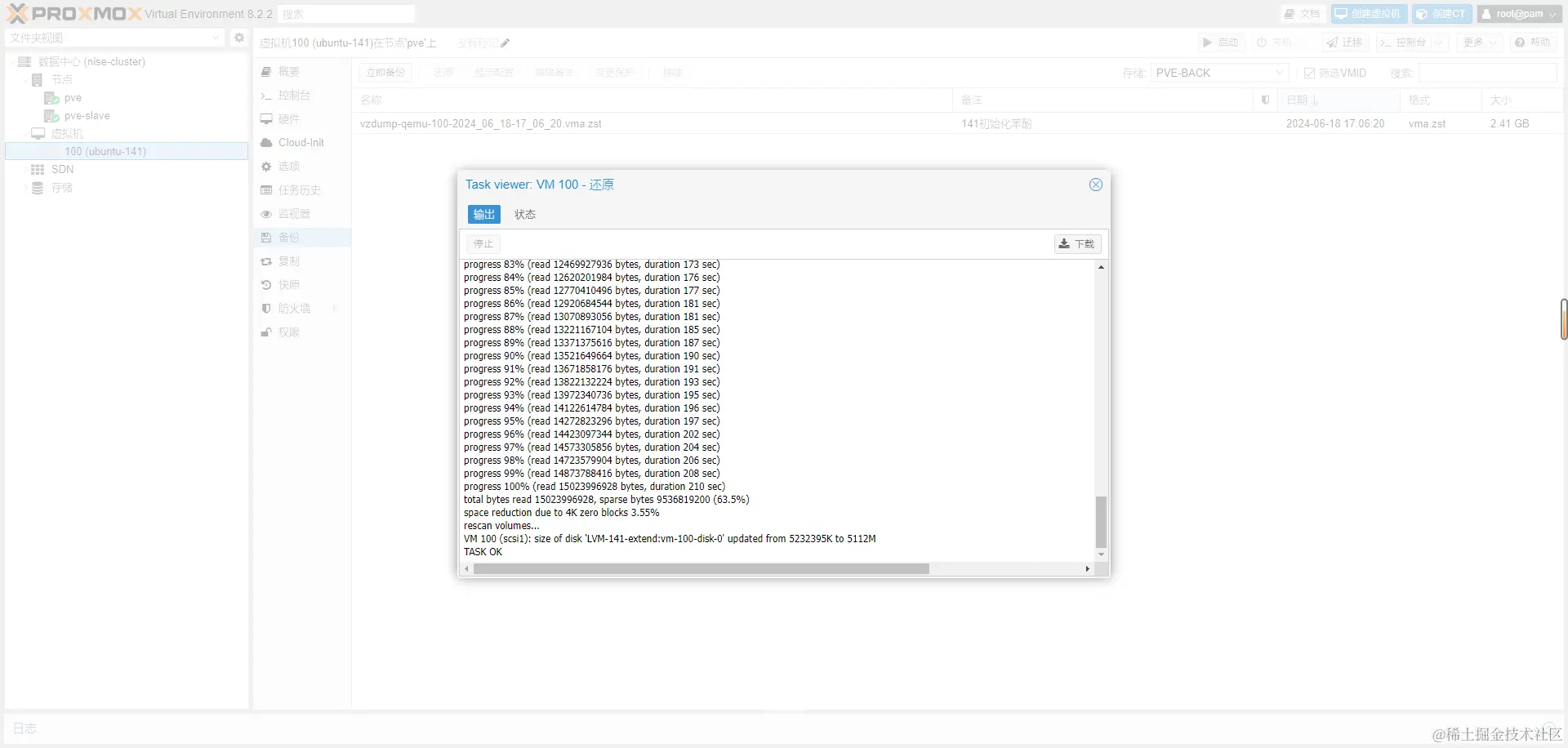Image resolution: width=1568 pixels, height=748 pixels.
Task: Toggle the 筛选VMID checkbox
Action: pos(1309,73)
